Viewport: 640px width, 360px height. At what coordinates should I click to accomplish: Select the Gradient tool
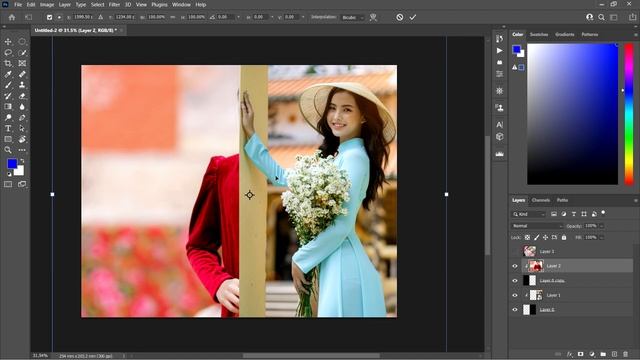click(8, 107)
